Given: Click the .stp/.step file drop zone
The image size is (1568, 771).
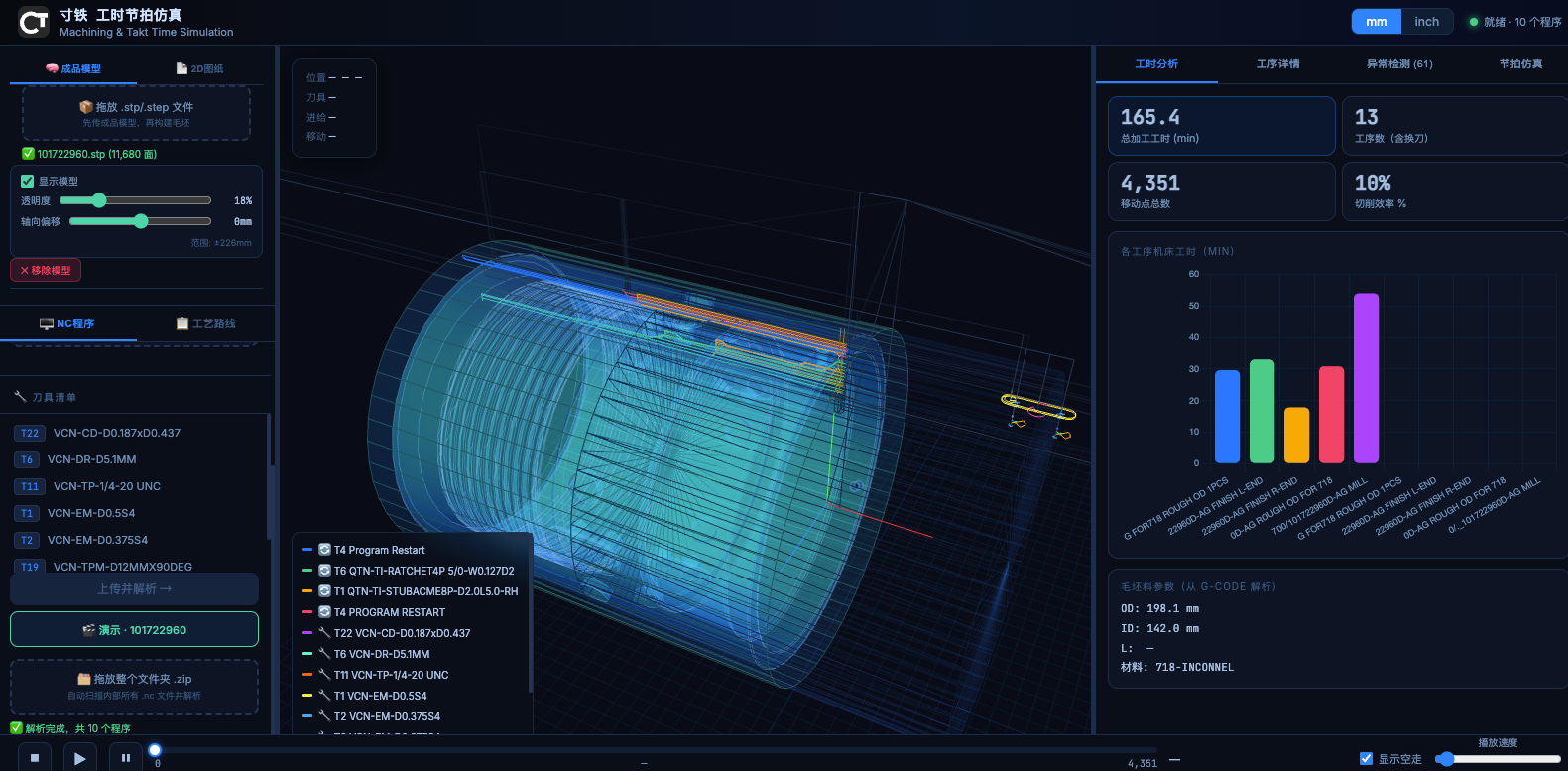Looking at the screenshot, I should [136, 113].
